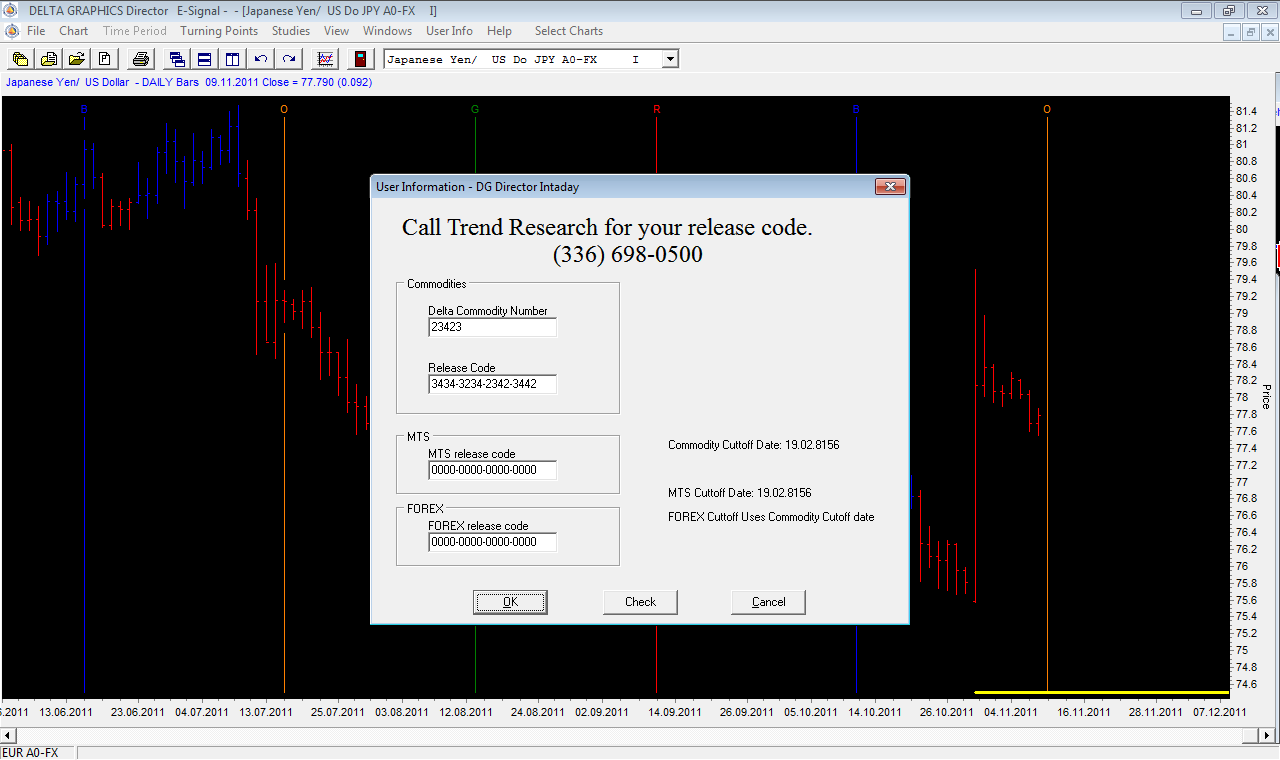This screenshot has width=1280, height=760.
Task: Click the FOREX release code field
Action: tap(491, 542)
